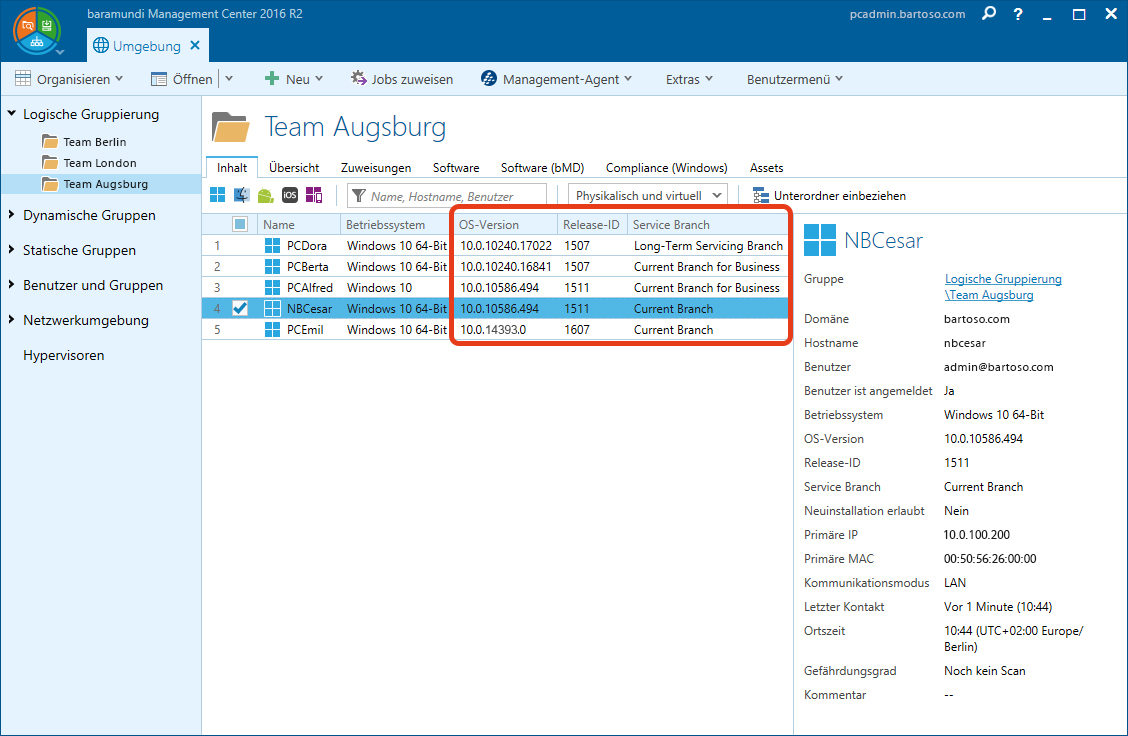This screenshot has width=1128, height=736.
Task: Toggle the select-all checkbox in table header
Action: click(x=240, y=224)
